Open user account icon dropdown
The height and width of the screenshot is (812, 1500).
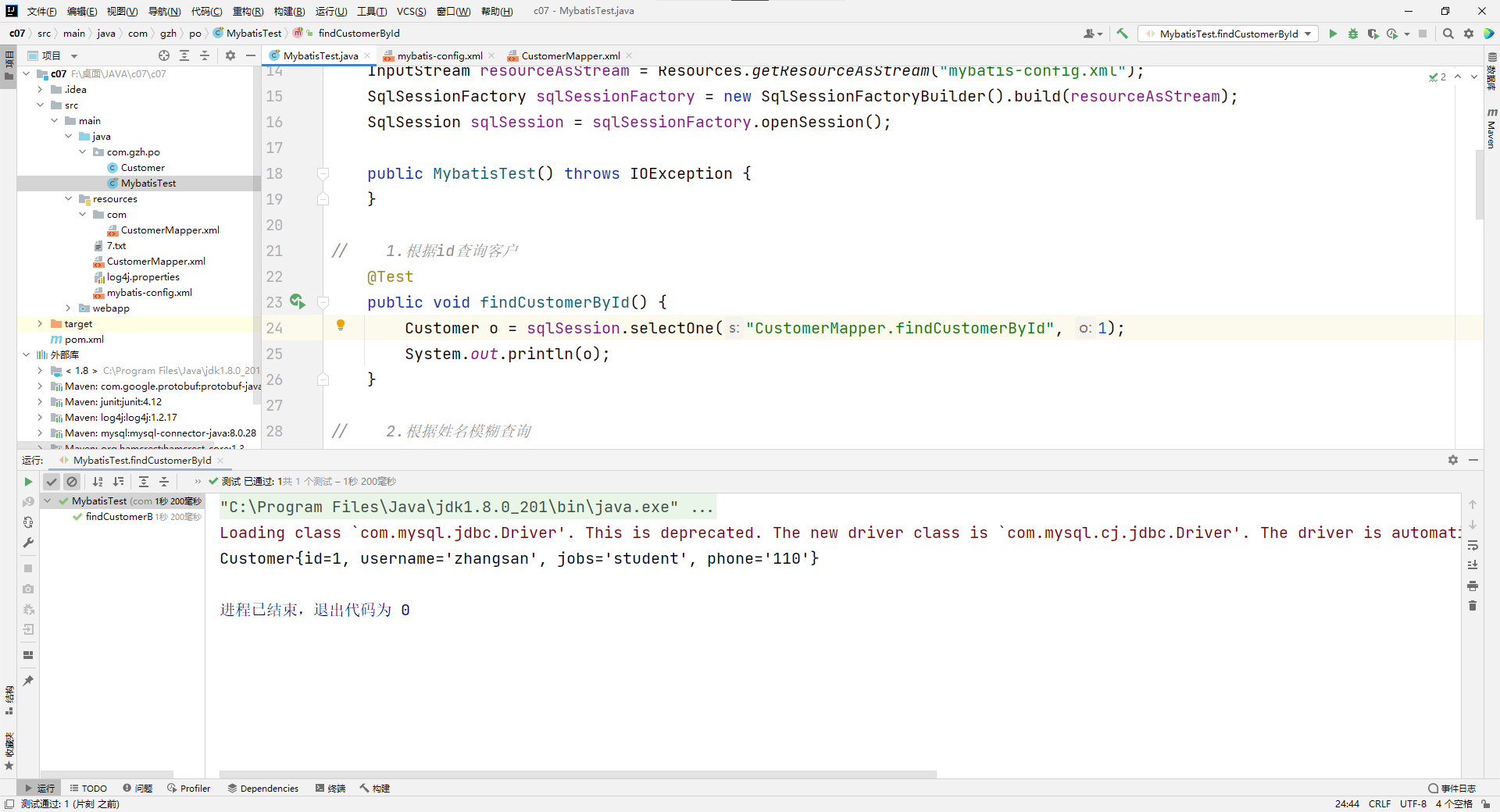1093,34
